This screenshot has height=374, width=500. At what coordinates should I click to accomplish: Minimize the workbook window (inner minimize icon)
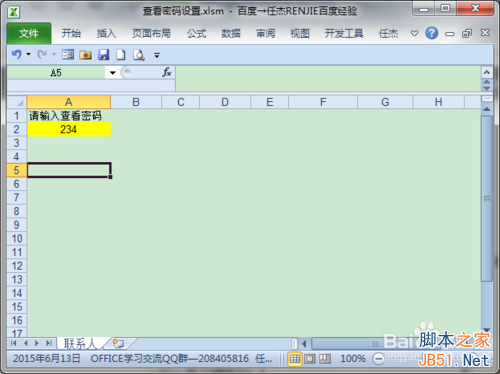click(450, 34)
